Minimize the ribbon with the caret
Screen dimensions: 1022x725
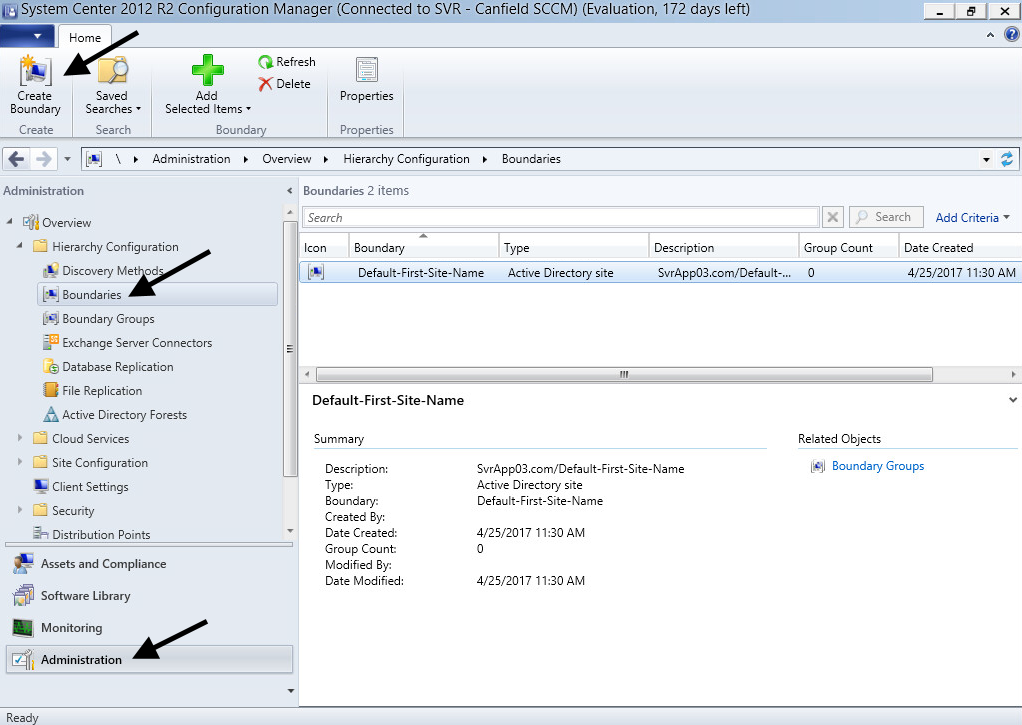(x=991, y=35)
